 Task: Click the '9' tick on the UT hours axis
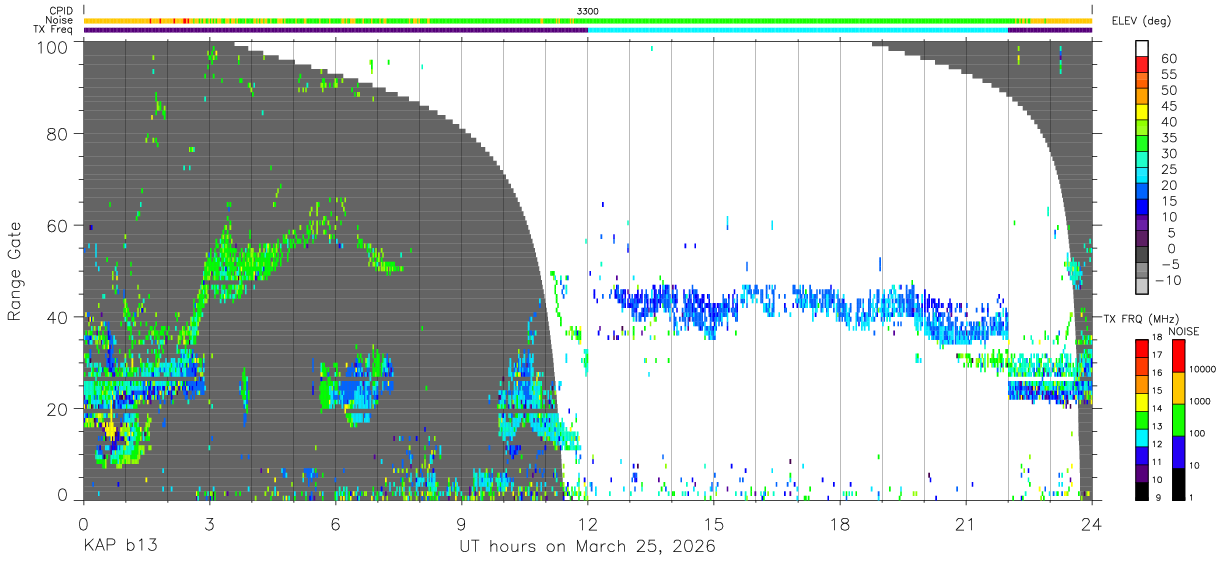(x=461, y=524)
